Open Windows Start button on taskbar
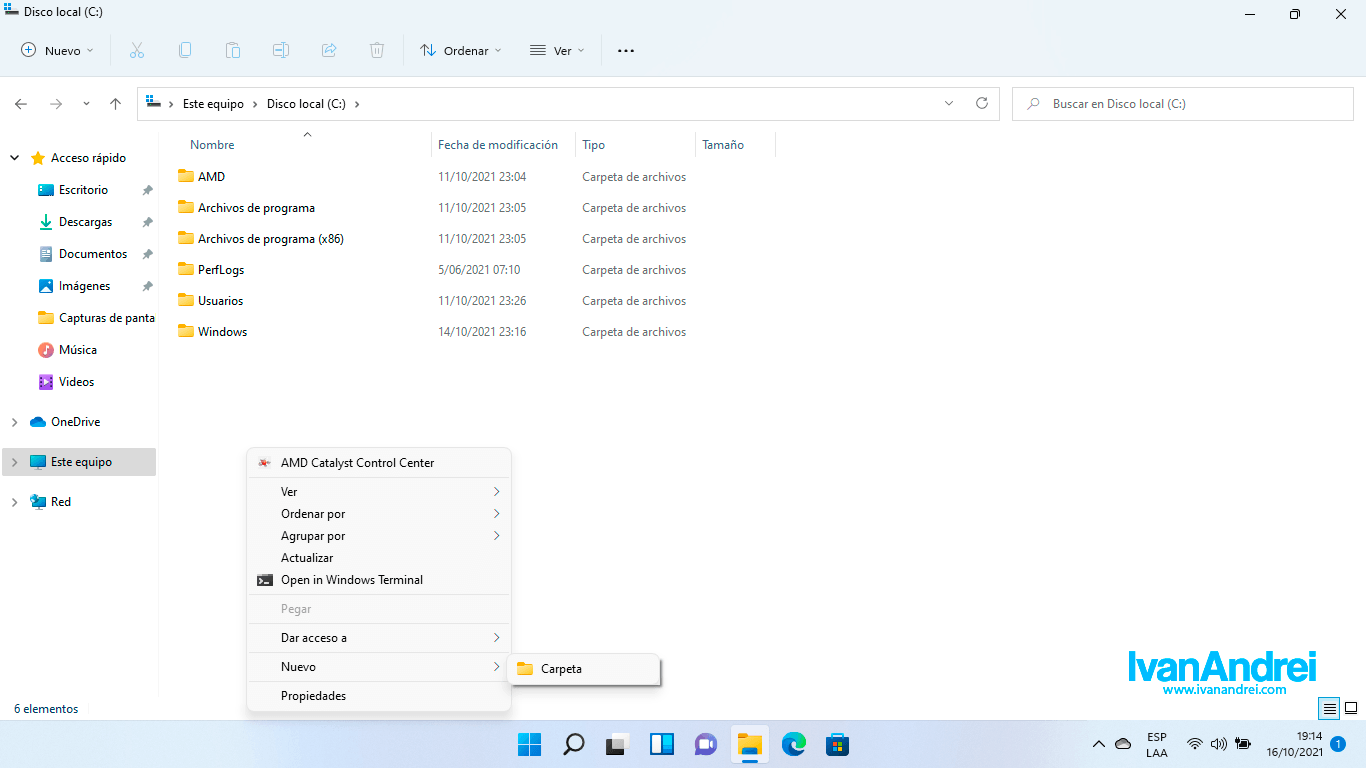 (x=529, y=744)
